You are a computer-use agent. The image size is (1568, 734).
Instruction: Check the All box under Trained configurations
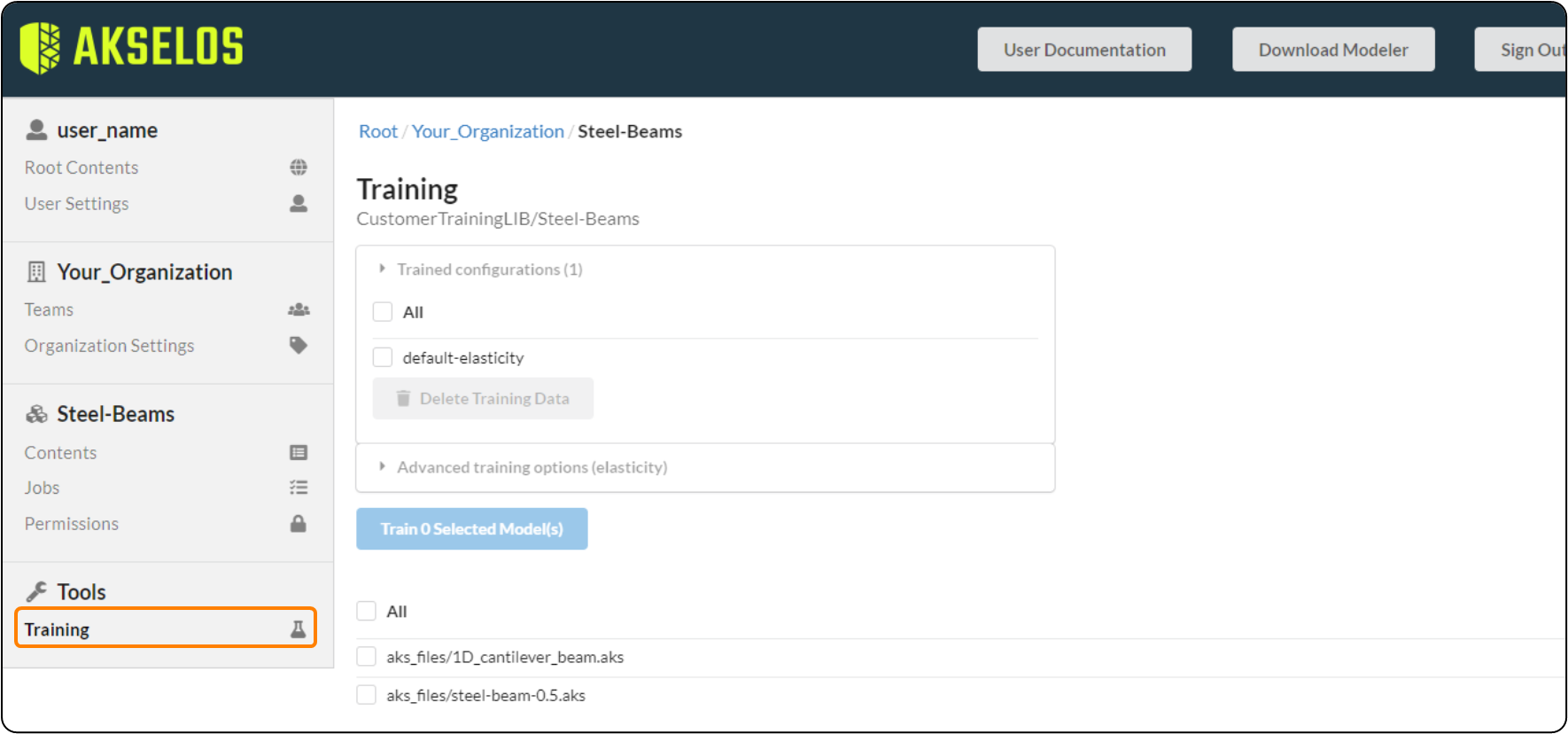pyautogui.click(x=383, y=312)
